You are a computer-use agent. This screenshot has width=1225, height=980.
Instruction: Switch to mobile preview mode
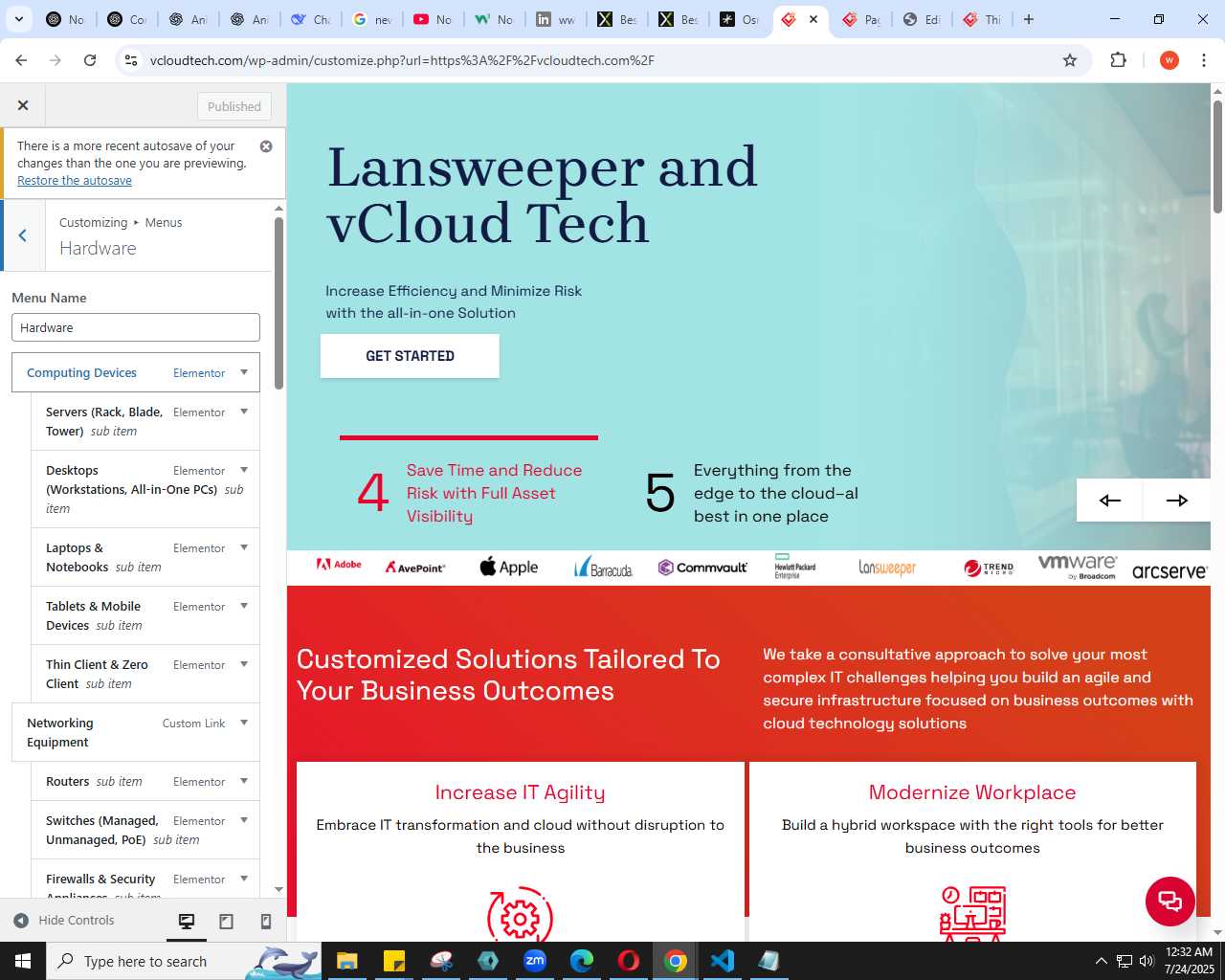click(266, 921)
